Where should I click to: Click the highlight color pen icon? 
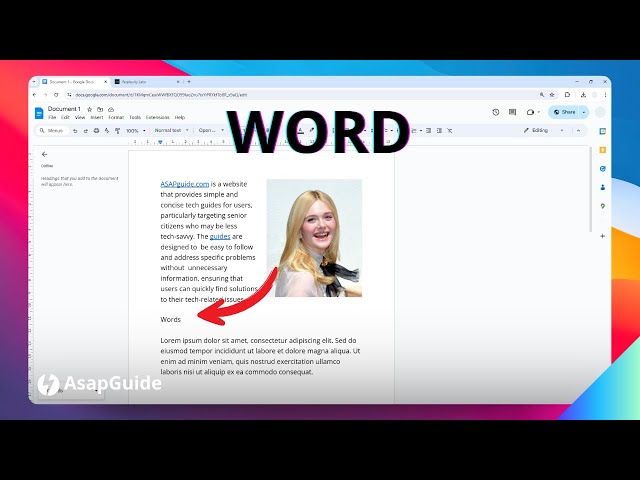311,131
